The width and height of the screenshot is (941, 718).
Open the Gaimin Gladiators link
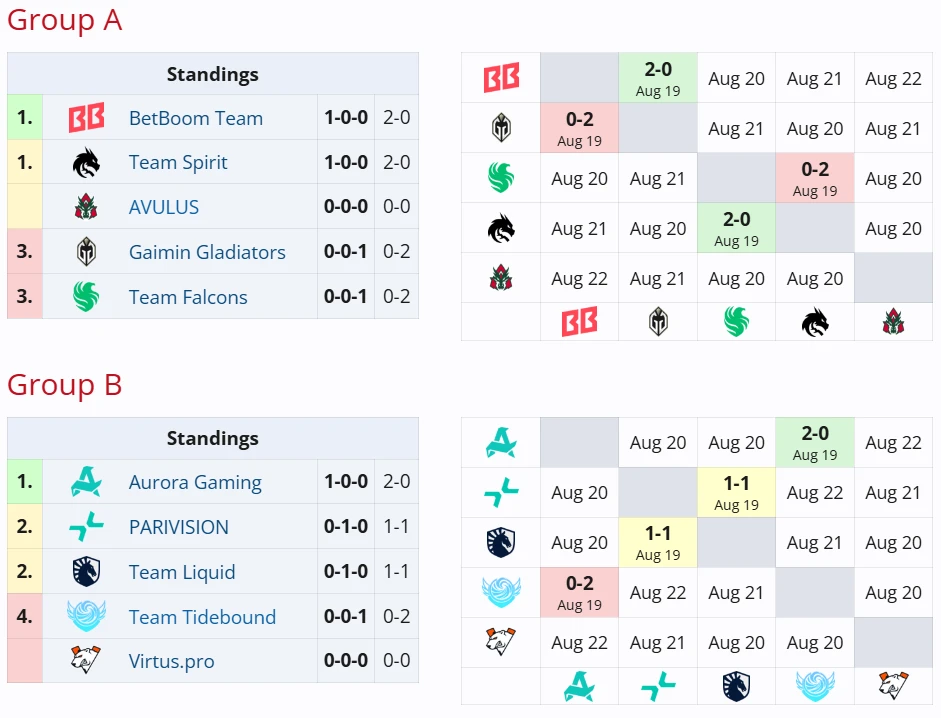pos(207,252)
